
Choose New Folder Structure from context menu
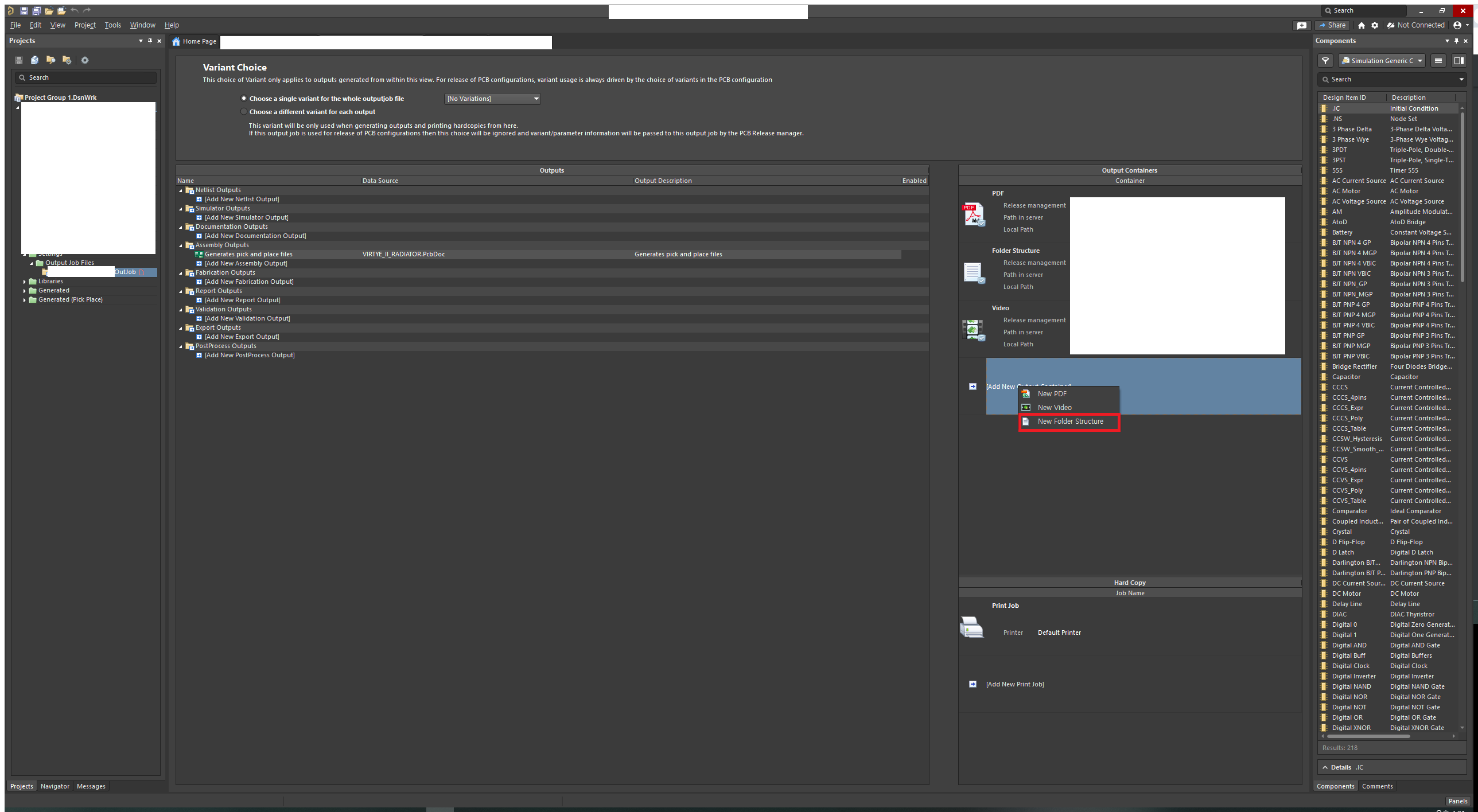click(1069, 421)
